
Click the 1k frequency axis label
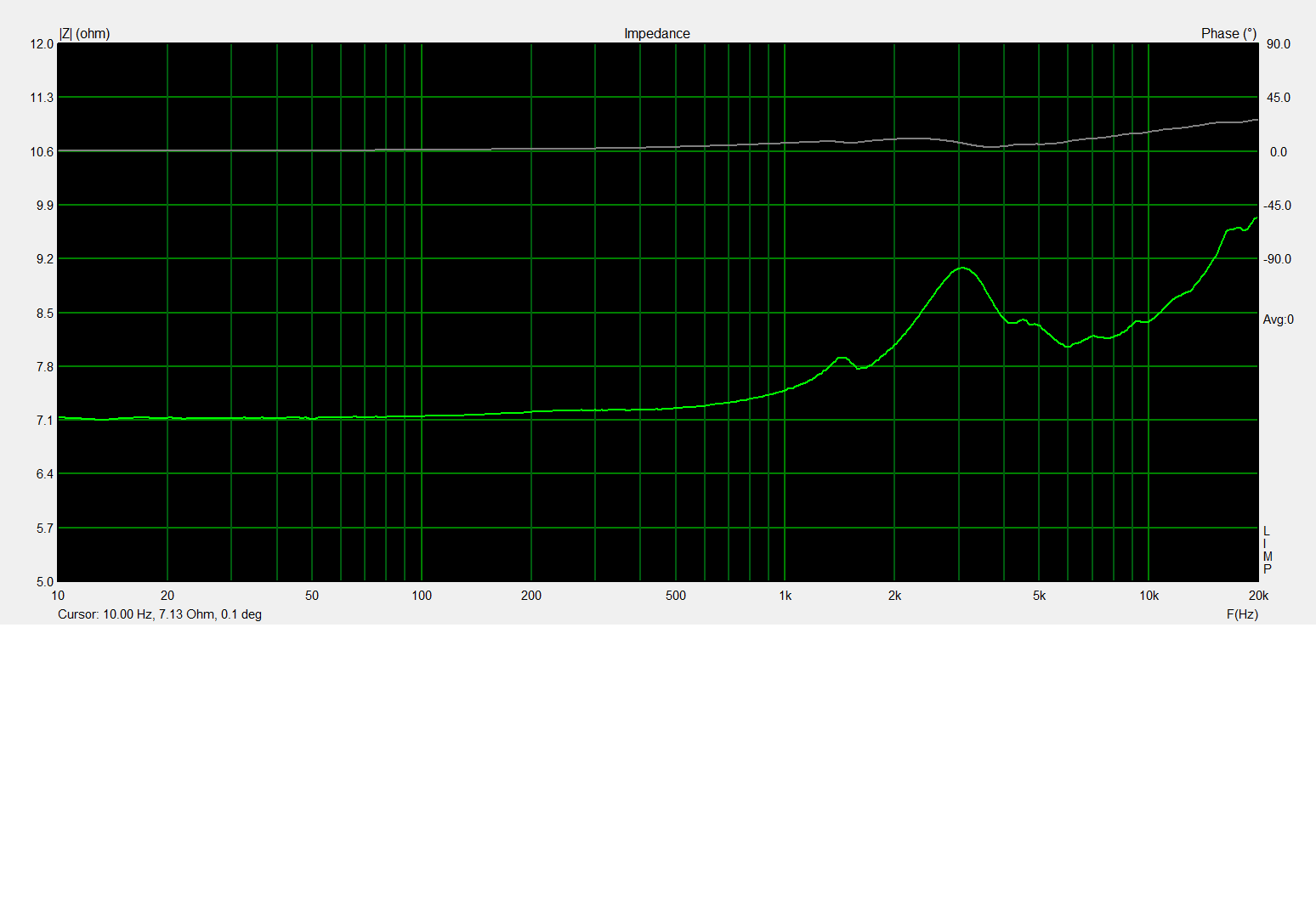(x=785, y=596)
